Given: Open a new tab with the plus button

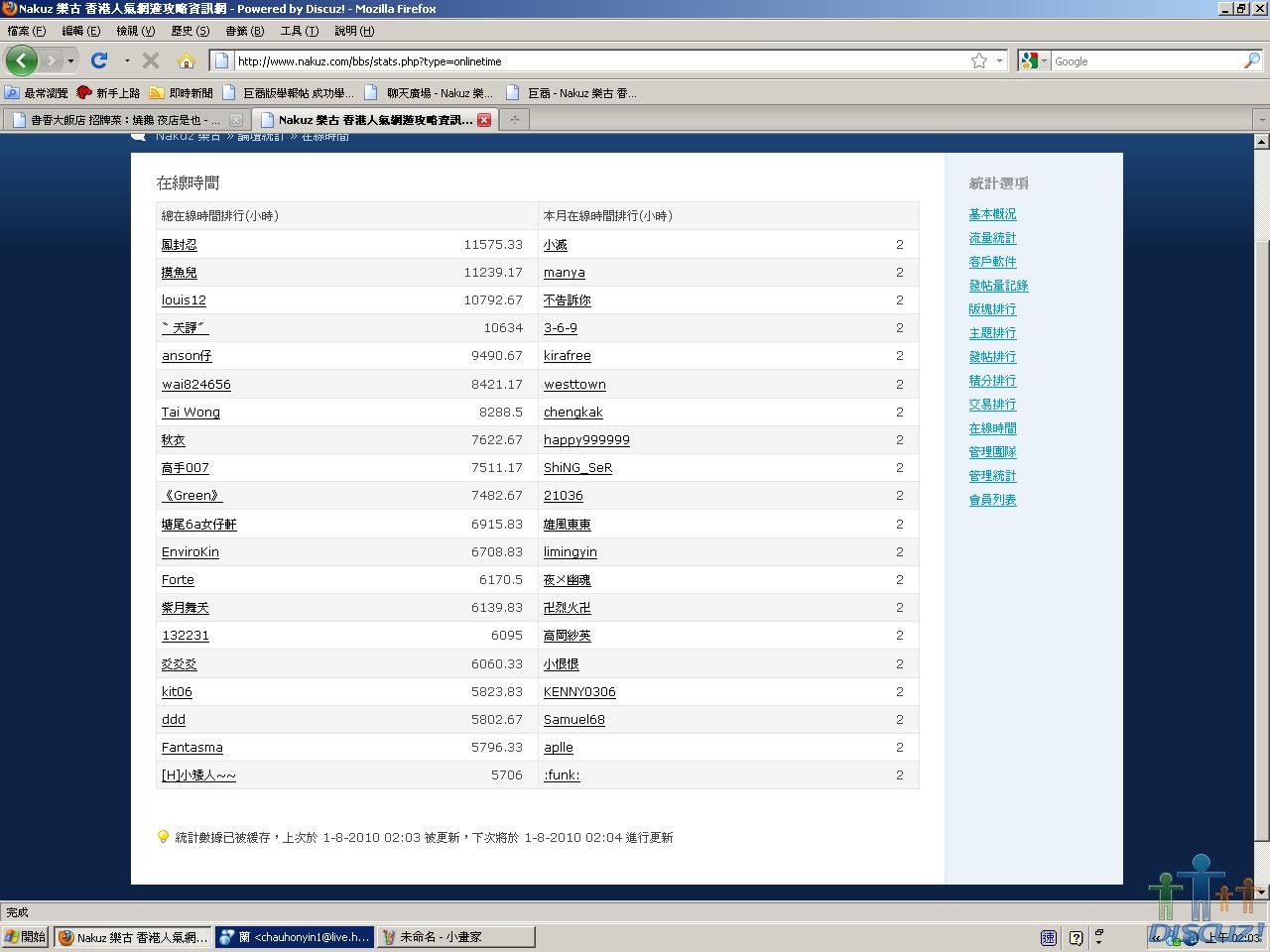Looking at the screenshot, I should point(514,120).
